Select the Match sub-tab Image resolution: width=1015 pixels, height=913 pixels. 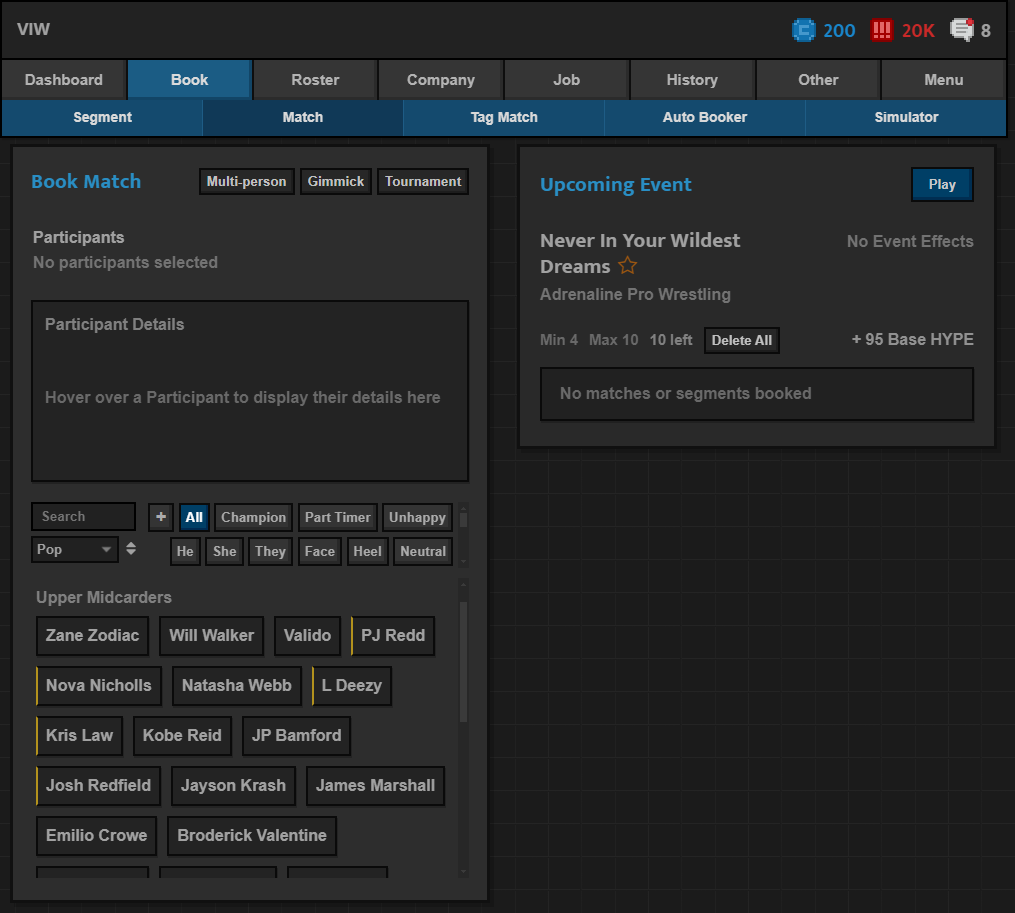tap(303, 117)
